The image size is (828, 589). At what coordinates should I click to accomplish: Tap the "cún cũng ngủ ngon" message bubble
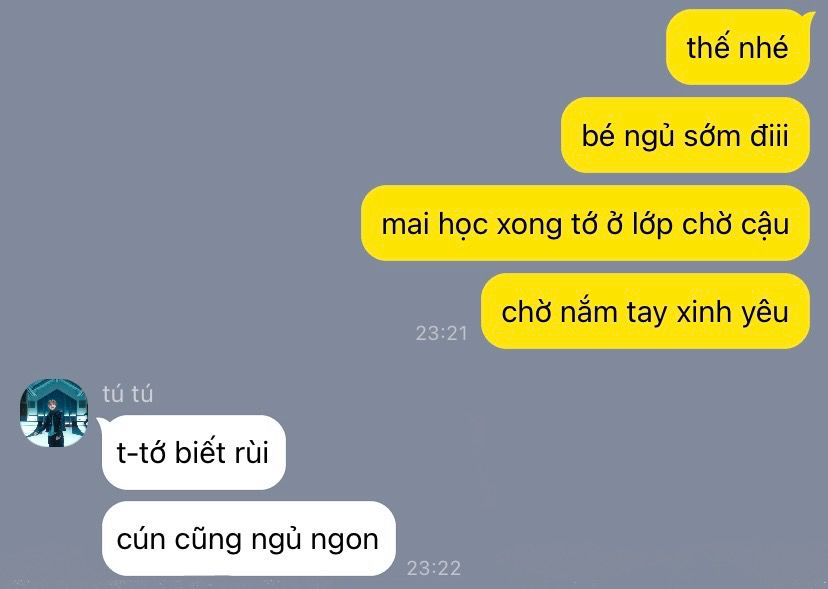pyautogui.click(x=249, y=539)
